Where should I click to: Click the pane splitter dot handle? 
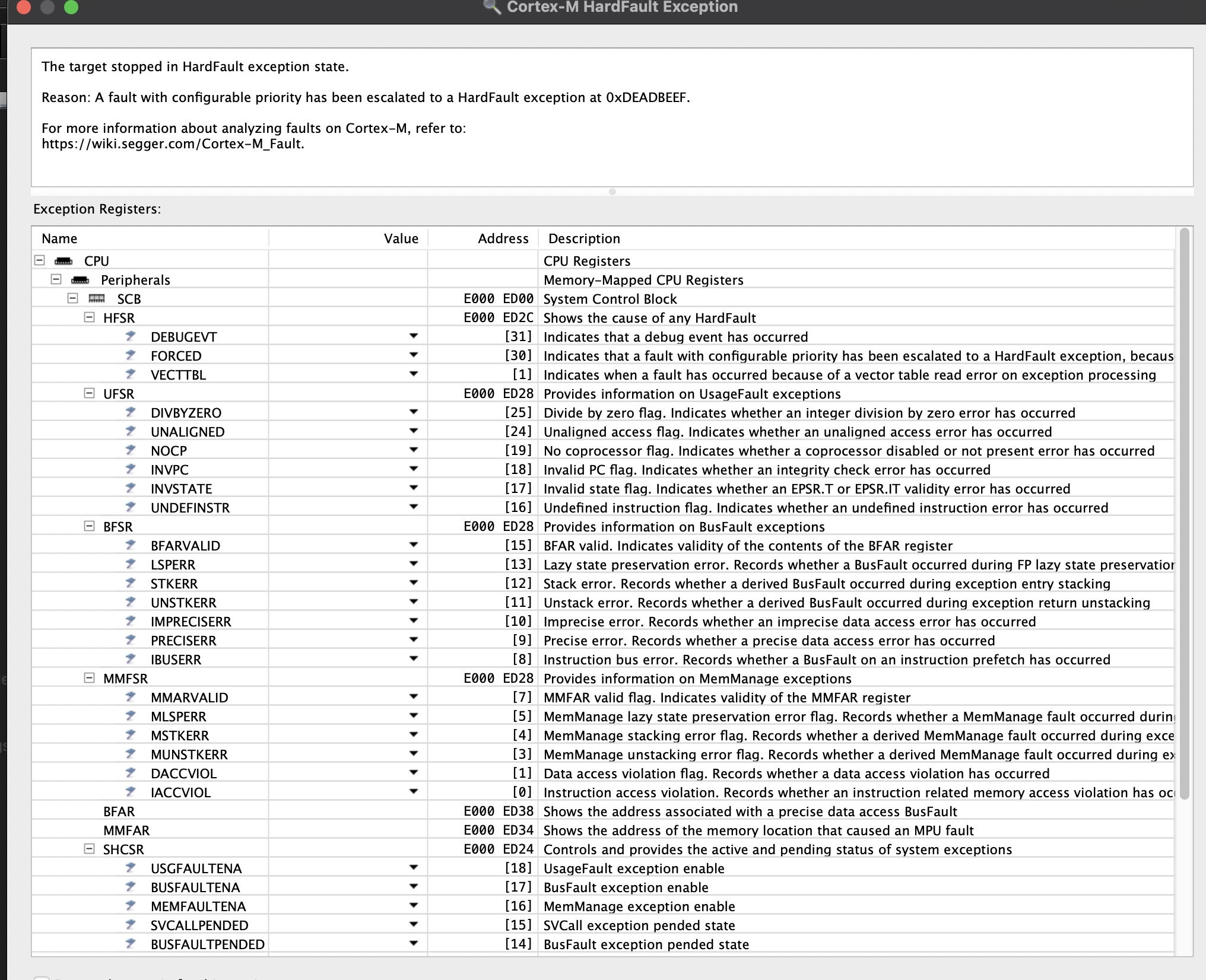(612, 192)
